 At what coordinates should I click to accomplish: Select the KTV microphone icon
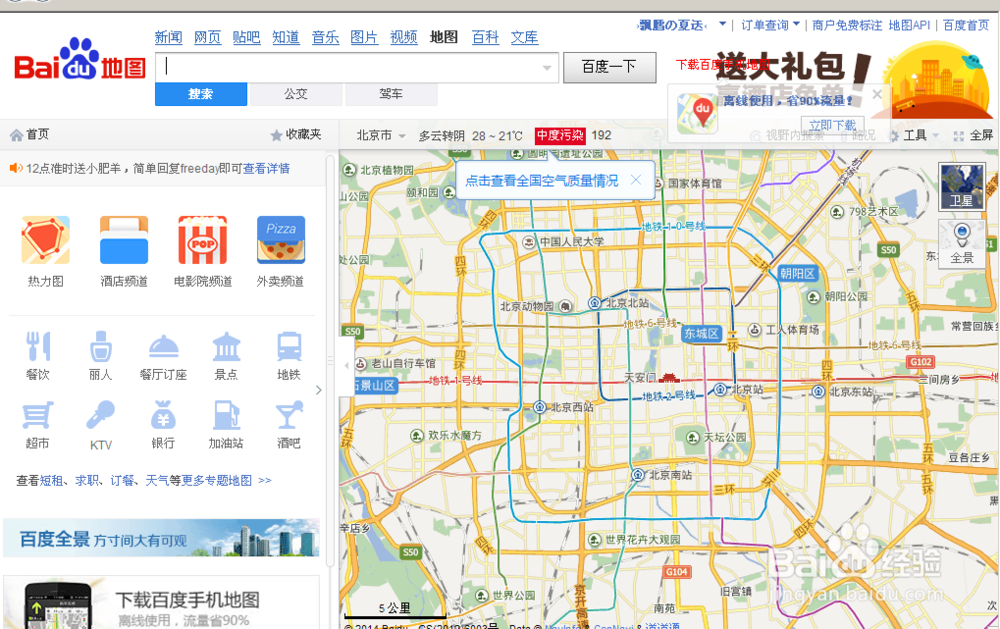(x=100, y=416)
